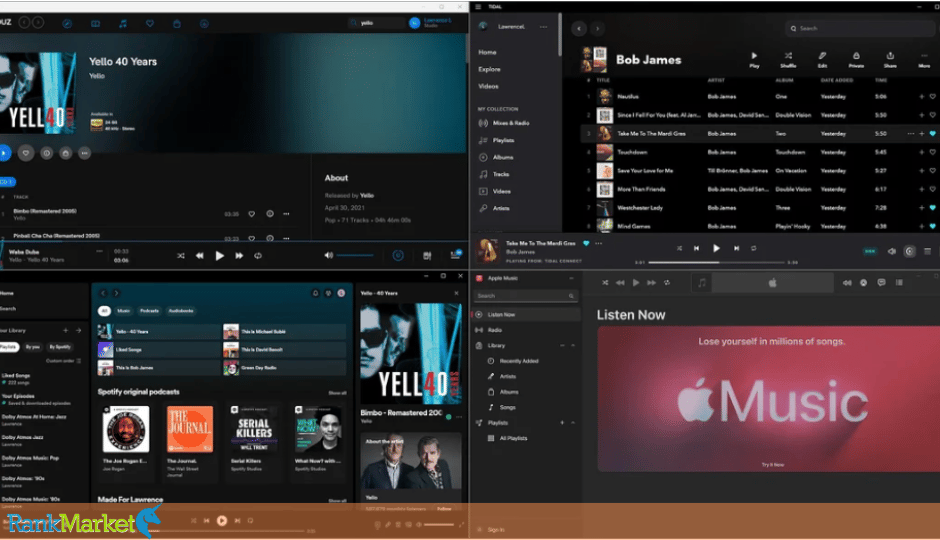Open TIDAL hamburger menu icon
The width and height of the screenshot is (940, 540).
tap(478, 7)
